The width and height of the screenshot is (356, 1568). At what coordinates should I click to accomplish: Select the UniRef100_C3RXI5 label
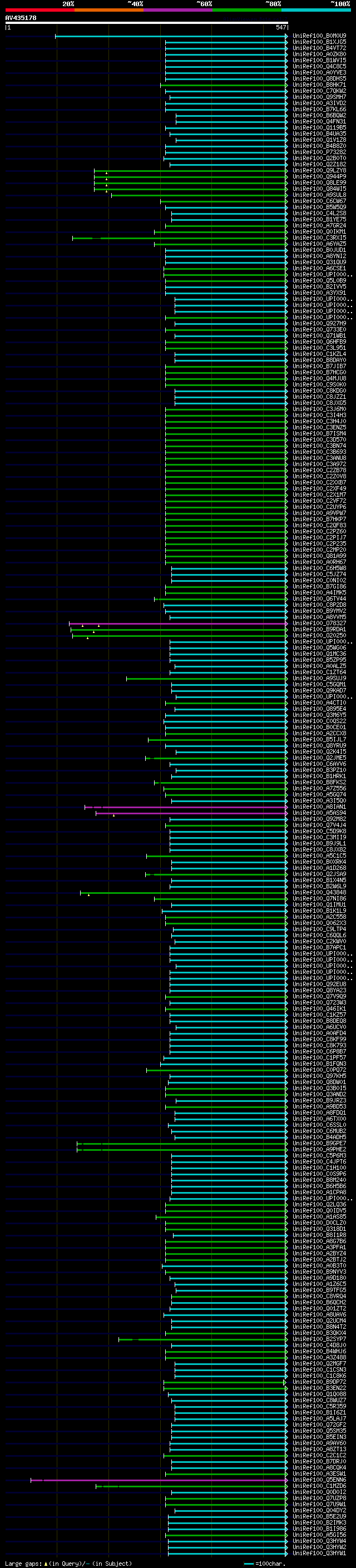click(x=319, y=238)
